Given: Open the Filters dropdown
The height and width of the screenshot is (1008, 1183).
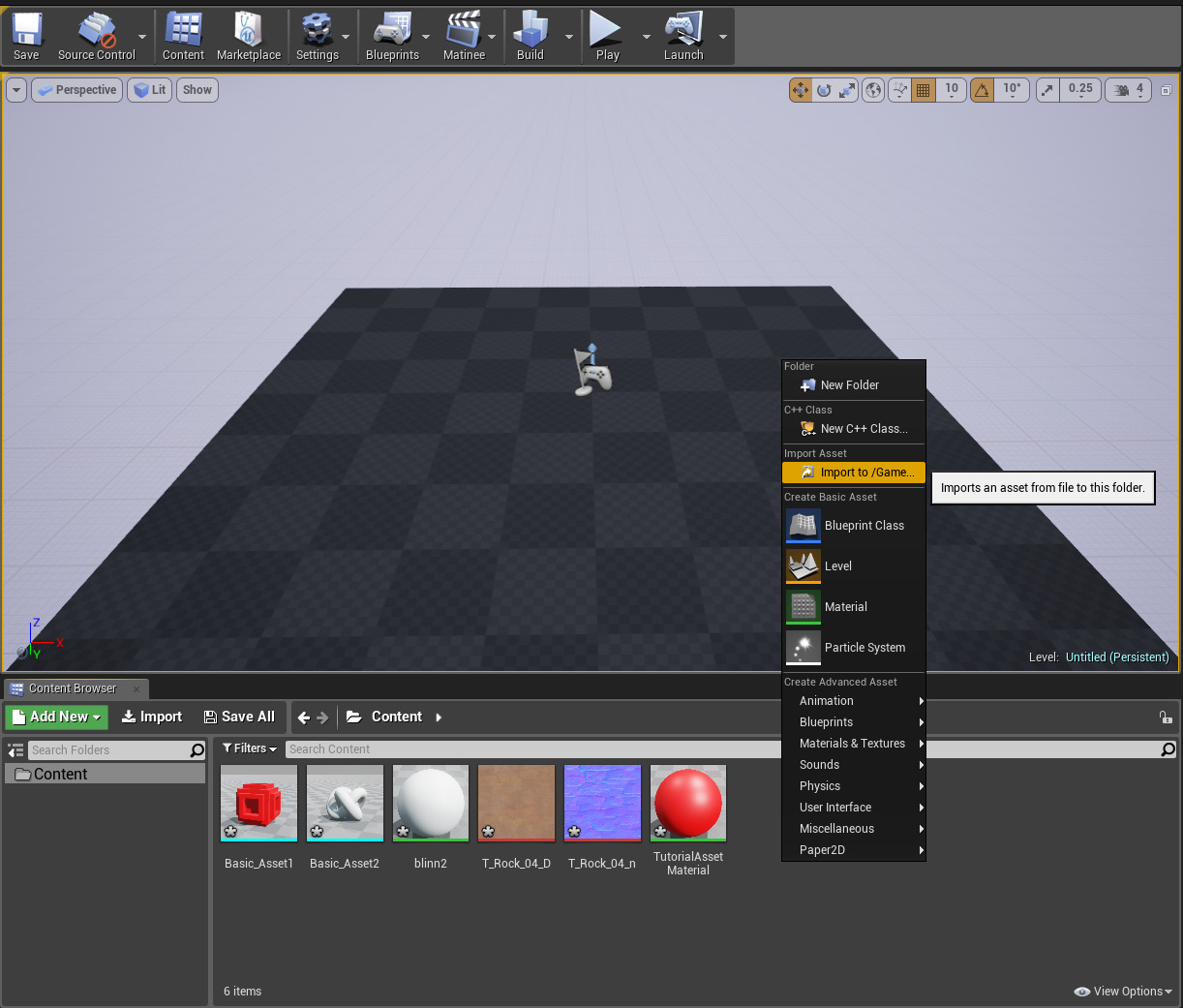Looking at the screenshot, I should pos(250,748).
